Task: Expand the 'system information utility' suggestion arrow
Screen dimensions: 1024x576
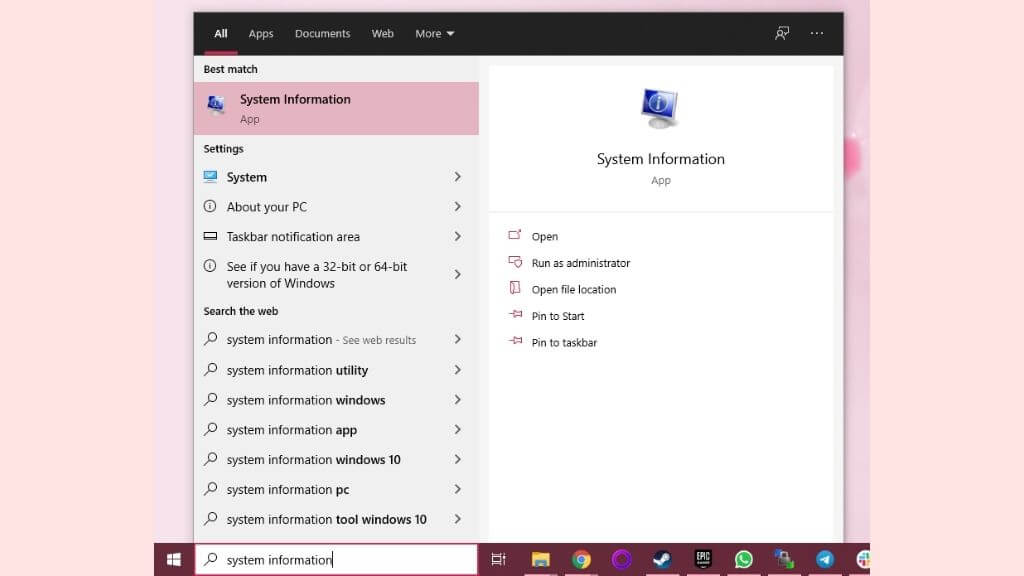Action: click(457, 370)
